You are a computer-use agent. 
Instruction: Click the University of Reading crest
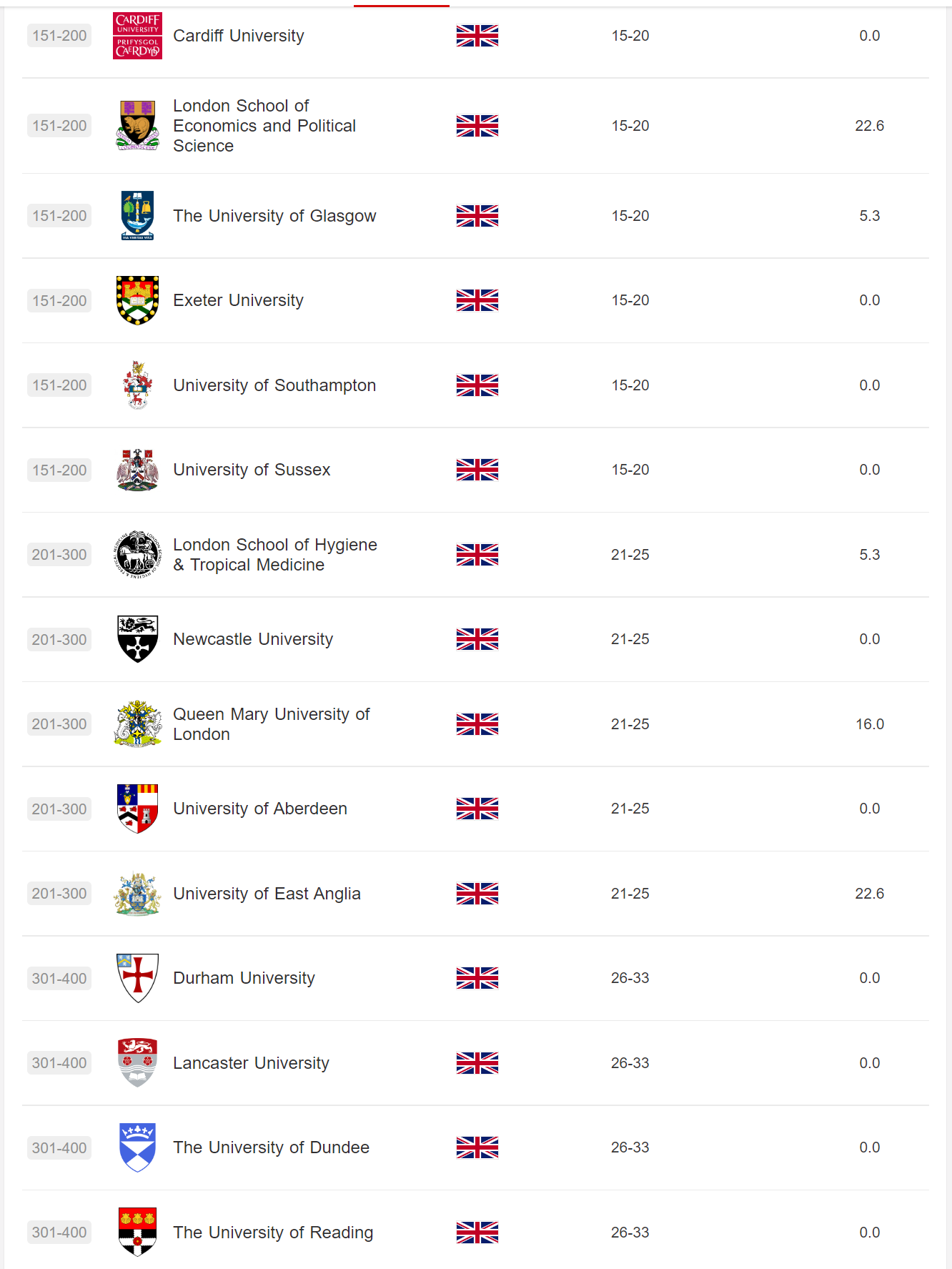pos(137,1232)
